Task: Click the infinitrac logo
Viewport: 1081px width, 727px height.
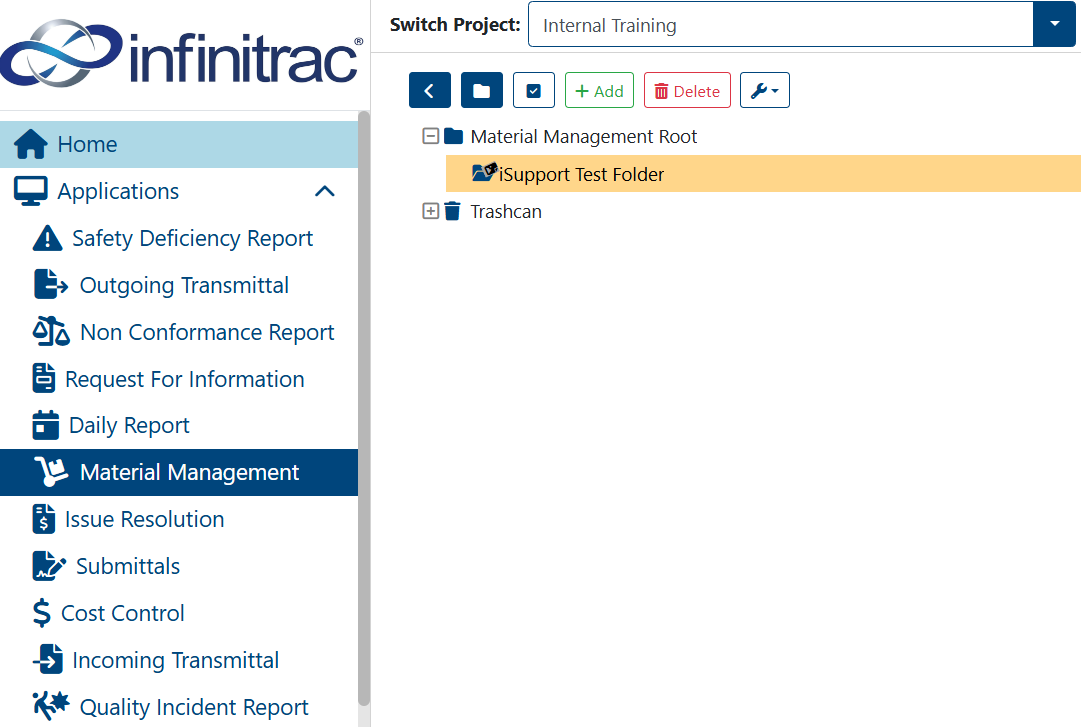Action: (x=181, y=54)
